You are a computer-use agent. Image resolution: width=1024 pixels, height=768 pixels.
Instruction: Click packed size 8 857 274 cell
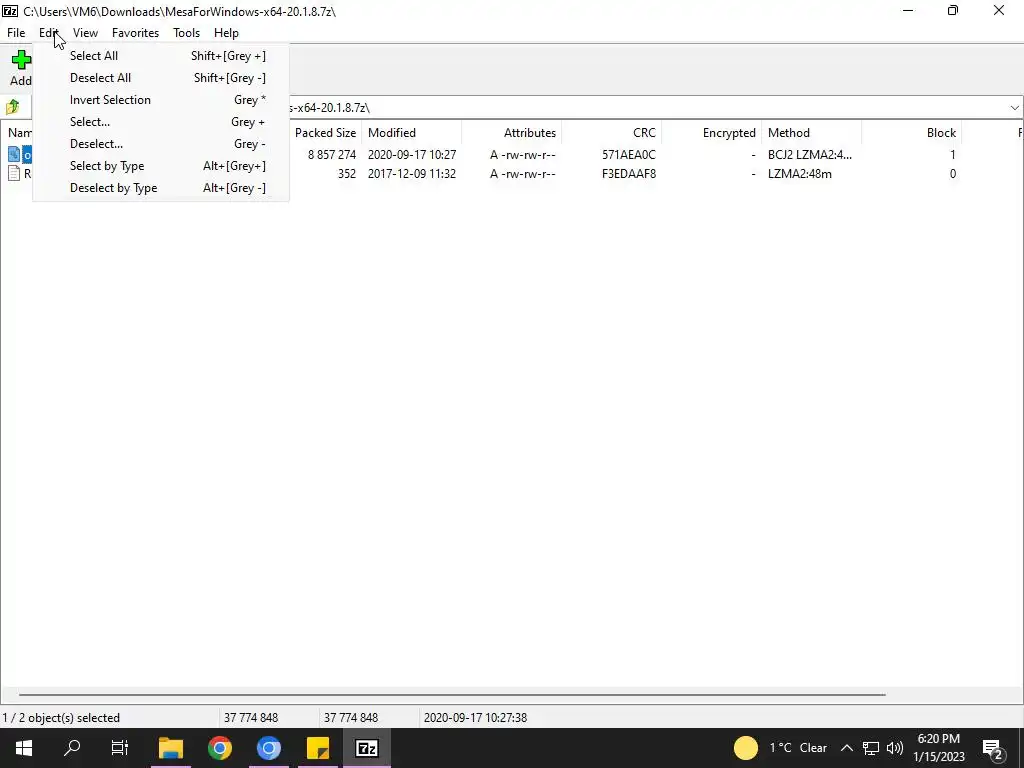click(x=332, y=155)
